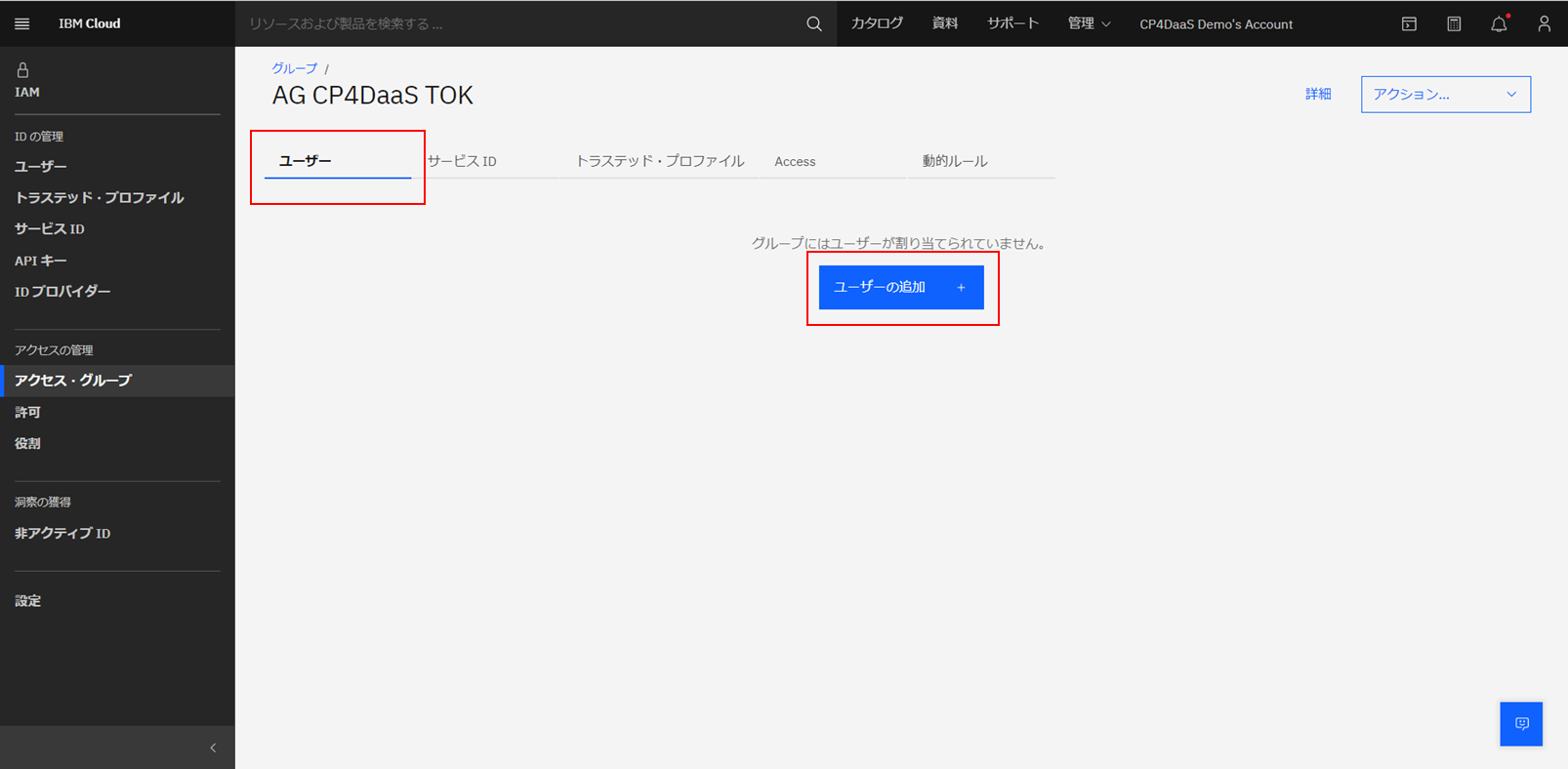Screen dimensions: 1568x769
Task: Click the ユーザーの追加 button
Action: pos(901,287)
